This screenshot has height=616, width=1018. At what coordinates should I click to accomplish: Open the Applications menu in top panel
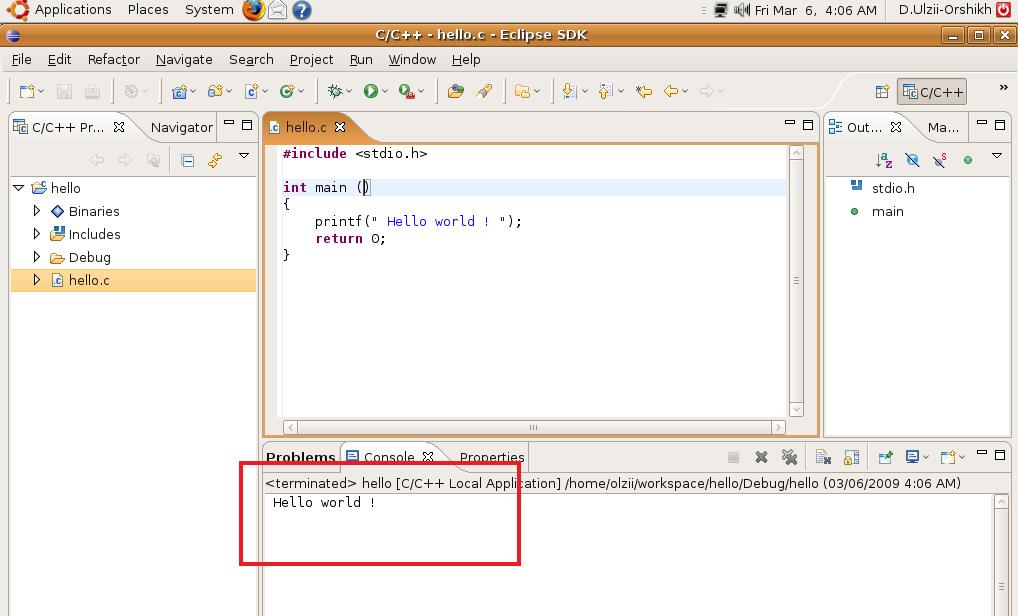pyautogui.click(x=73, y=10)
